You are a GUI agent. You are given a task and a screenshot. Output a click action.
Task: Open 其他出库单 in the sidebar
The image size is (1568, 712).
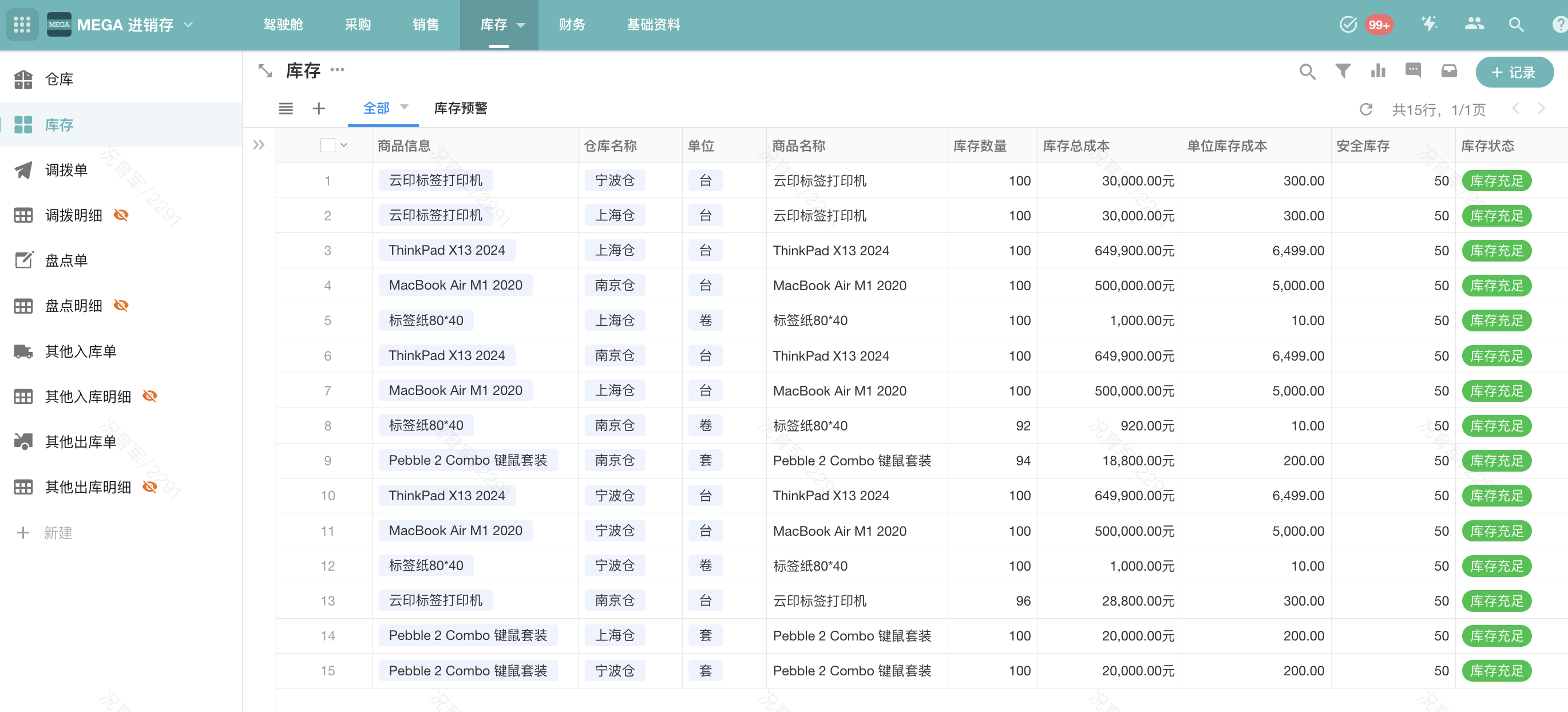[121, 442]
